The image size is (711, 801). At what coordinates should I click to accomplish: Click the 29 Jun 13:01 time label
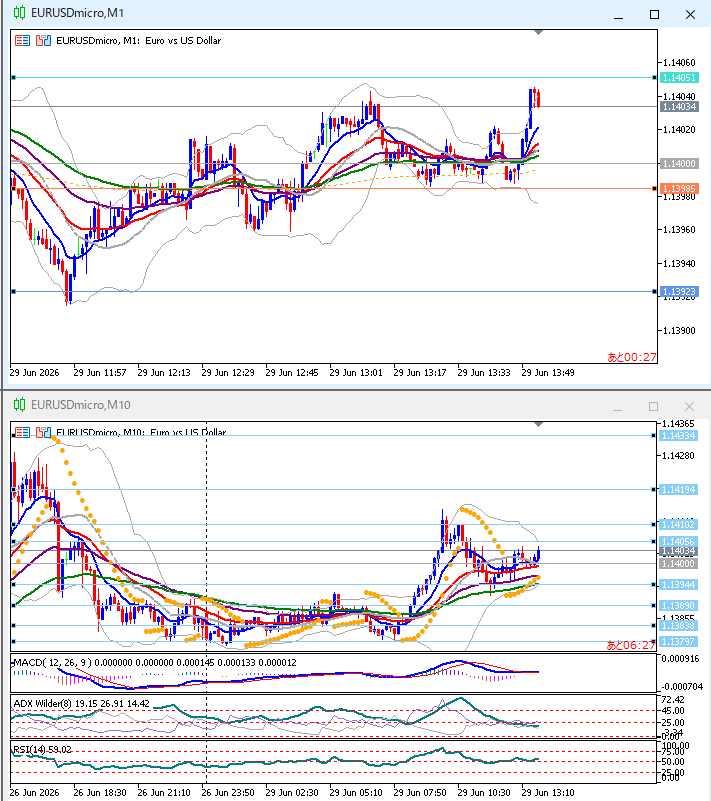[356, 373]
